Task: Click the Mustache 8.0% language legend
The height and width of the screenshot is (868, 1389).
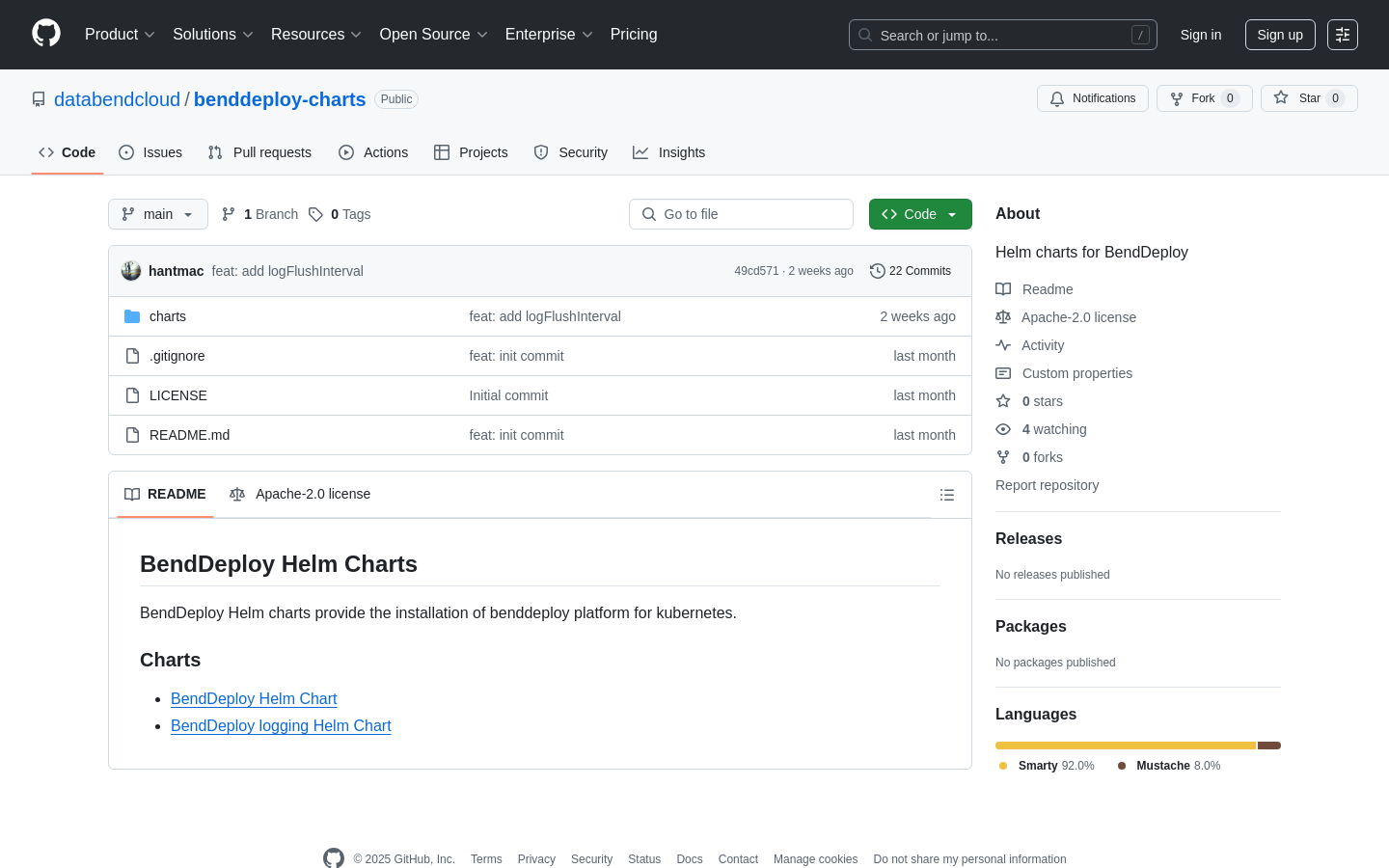Action: click(x=1169, y=766)
